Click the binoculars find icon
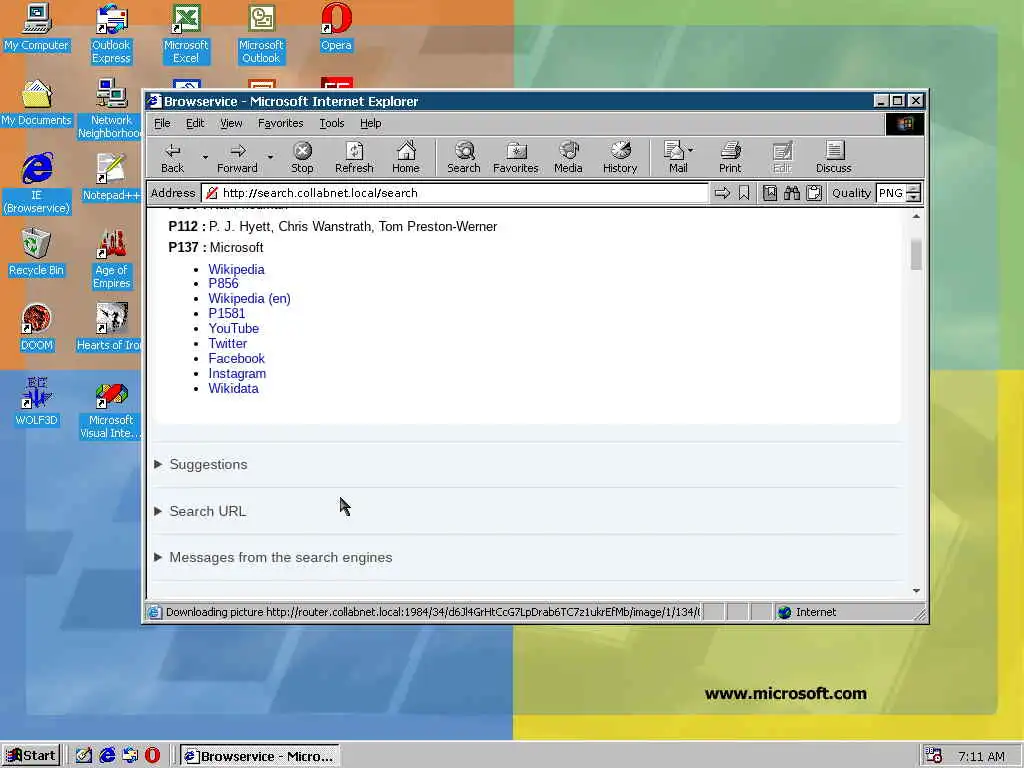Screen dimensions: 1024x768 [792, 193]
